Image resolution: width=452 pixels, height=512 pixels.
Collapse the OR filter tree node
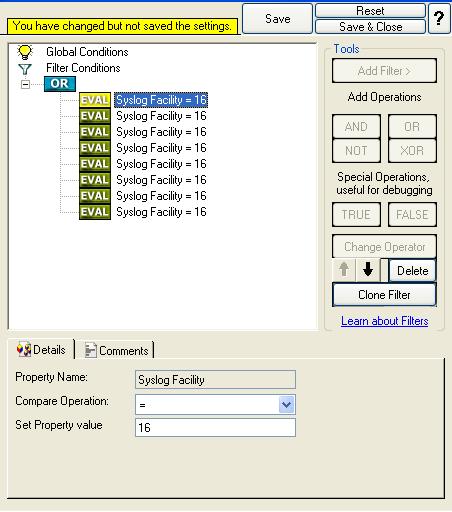(25, 84)
